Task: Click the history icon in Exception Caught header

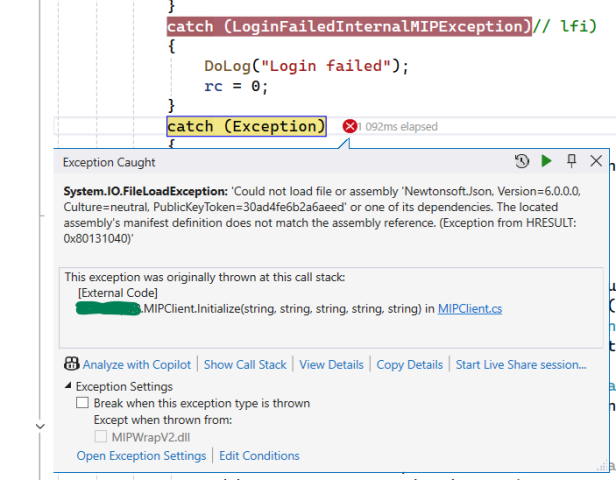Action: (522, 161)
